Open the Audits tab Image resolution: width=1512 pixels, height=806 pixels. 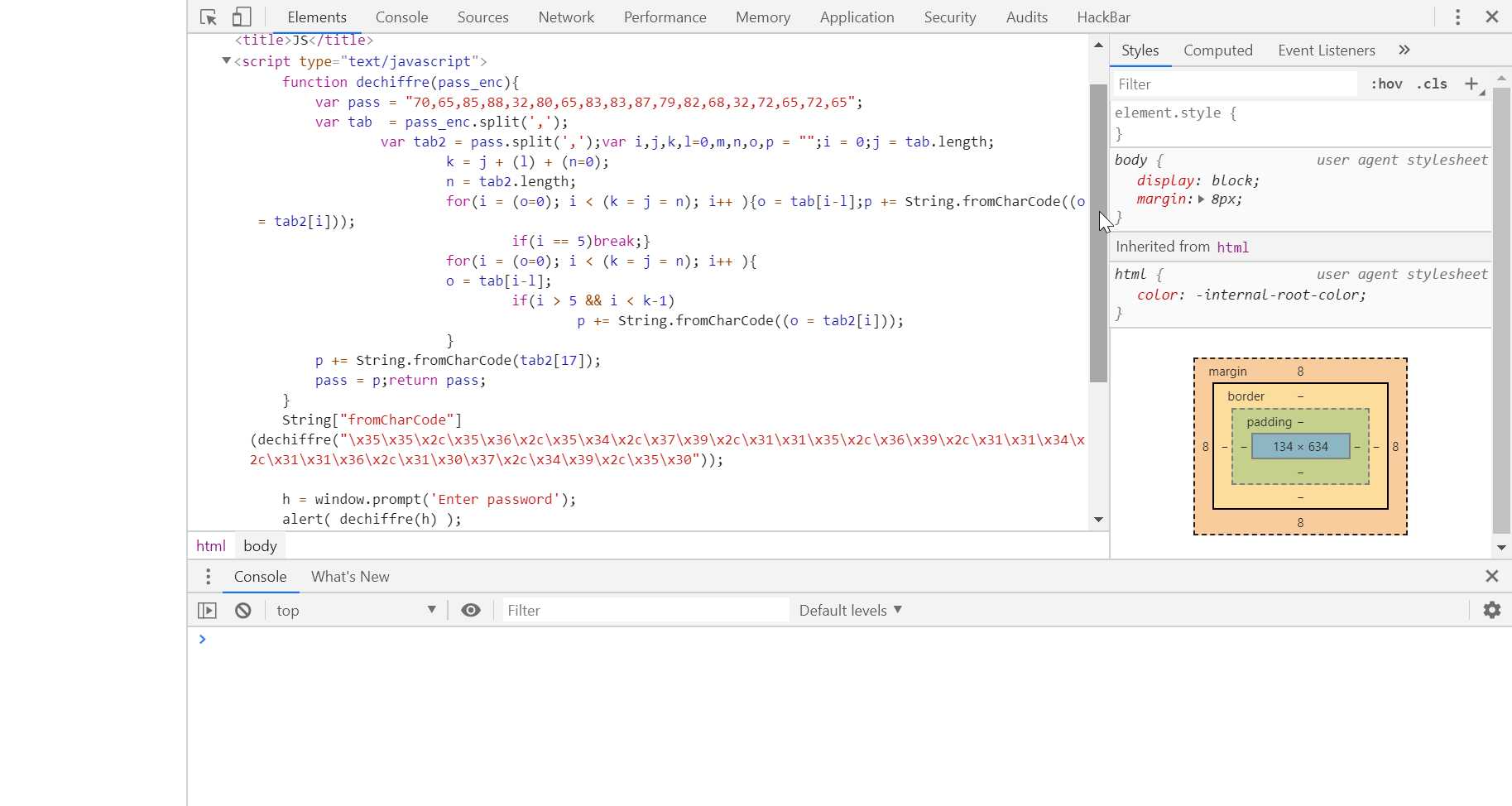[1026, 17]
